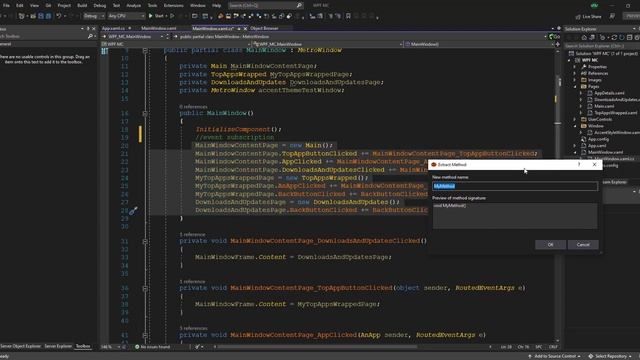This screenshot has width=640, height=360.
Task: Start debugging with the Start button
Action: coord(156,16)
